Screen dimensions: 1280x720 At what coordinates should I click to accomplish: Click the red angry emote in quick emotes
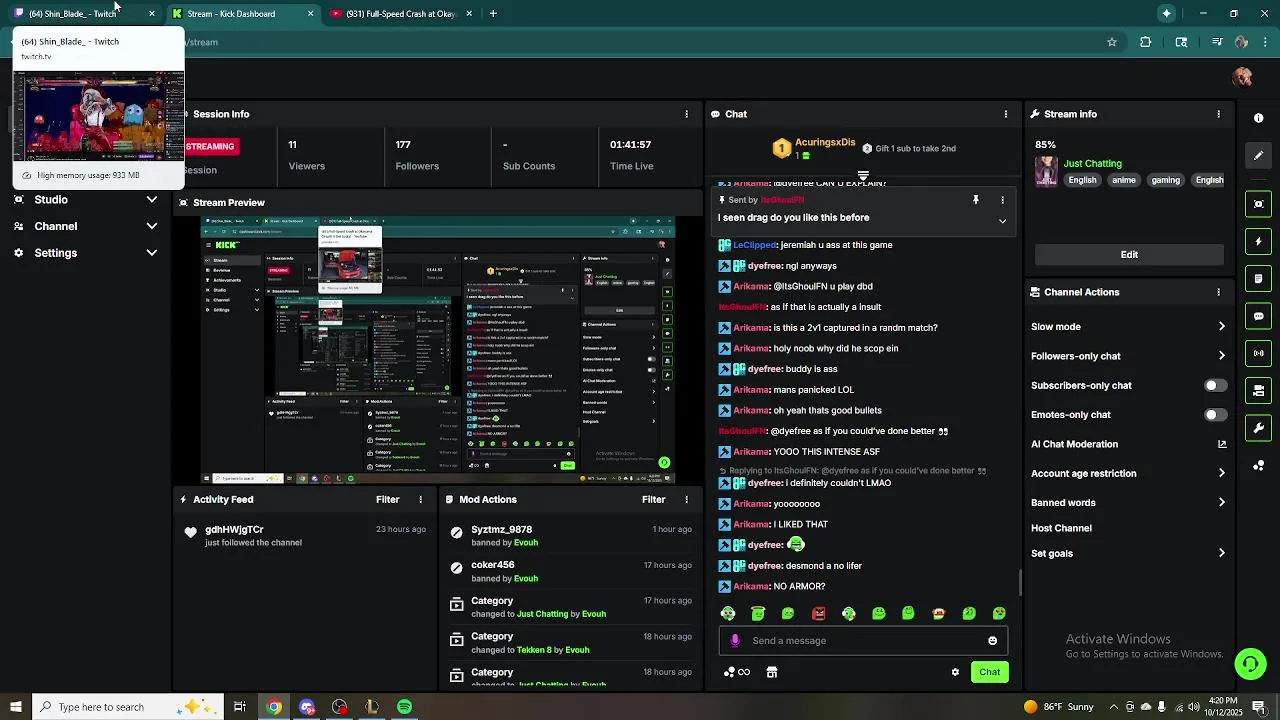pos(818,613)
